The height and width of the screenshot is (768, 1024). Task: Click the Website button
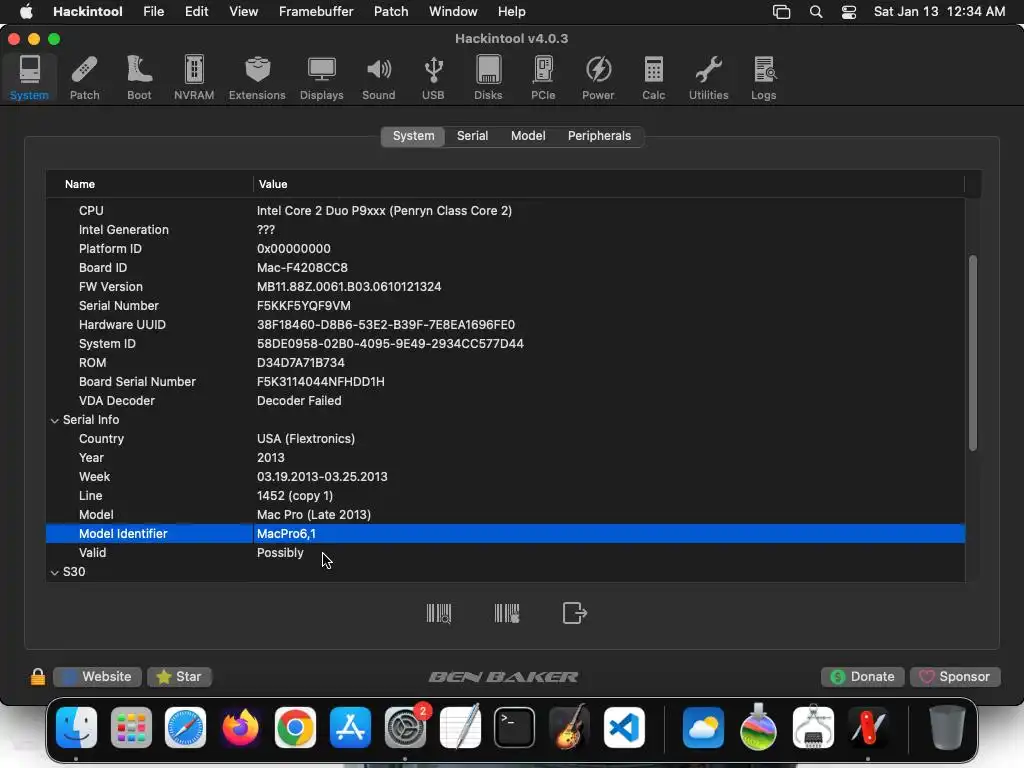(x=97, y=677)
